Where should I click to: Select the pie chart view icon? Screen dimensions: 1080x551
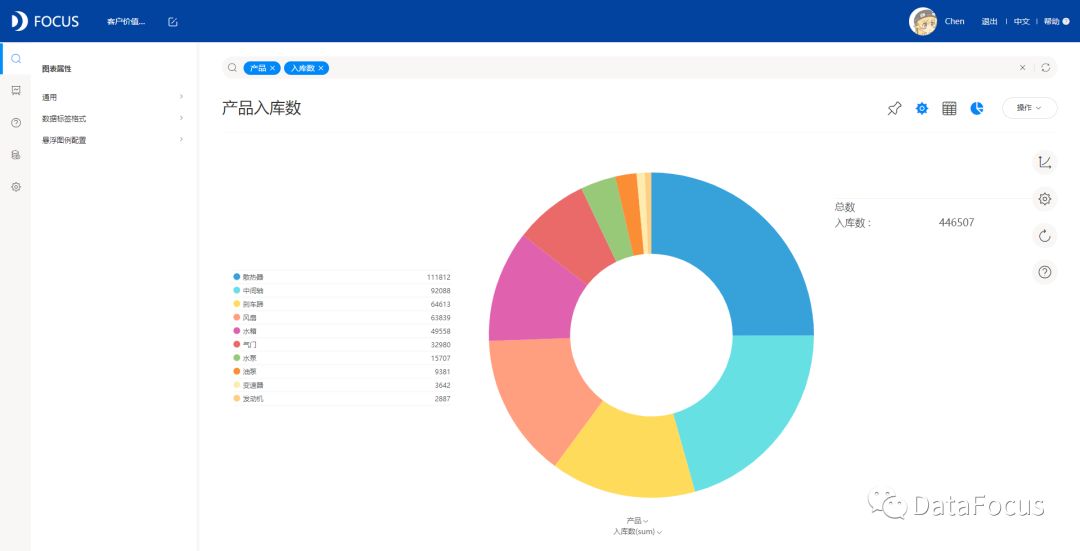[977, 108]
